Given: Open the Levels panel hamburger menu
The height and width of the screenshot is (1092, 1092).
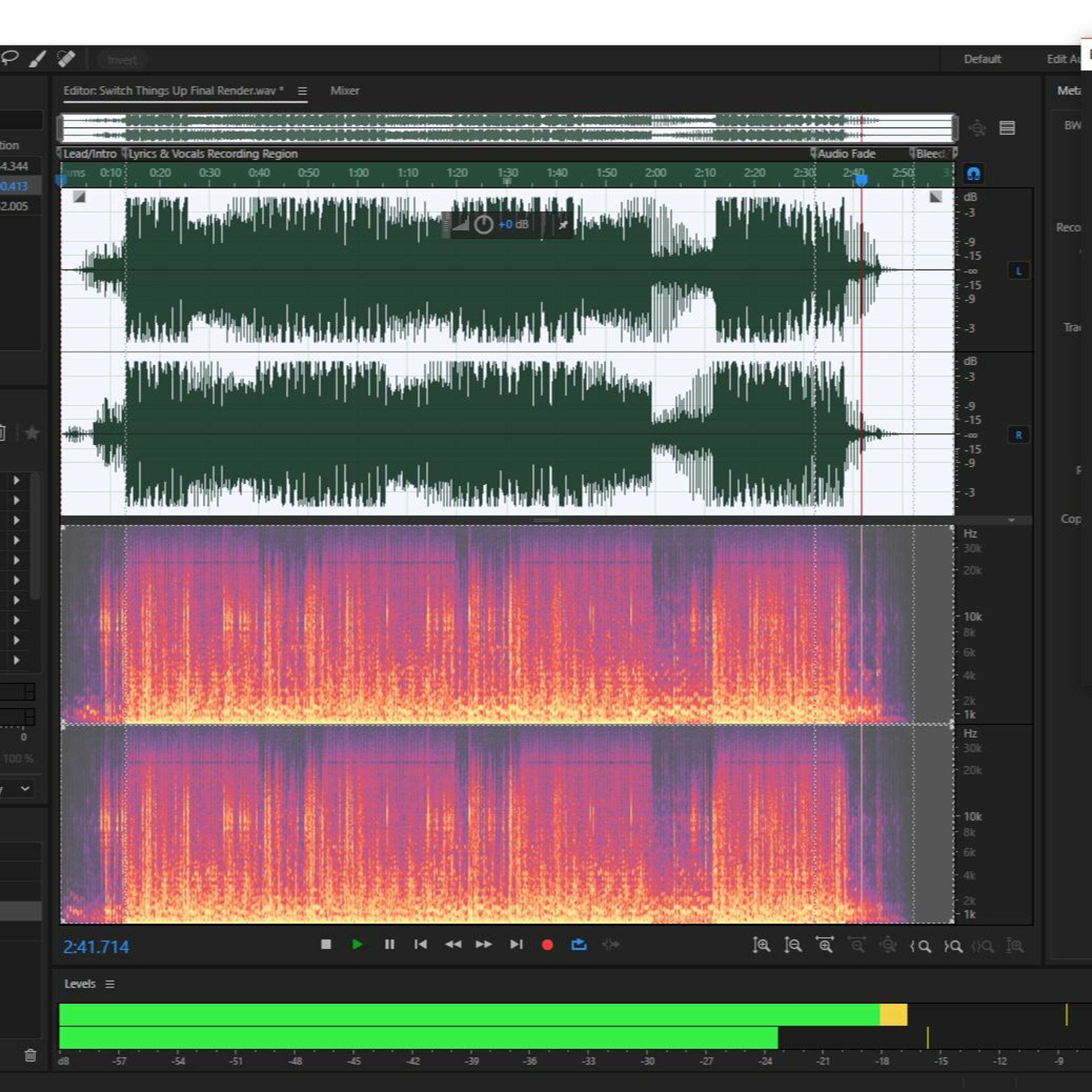Looking at the screenshot, I should [x=110, y=984].
